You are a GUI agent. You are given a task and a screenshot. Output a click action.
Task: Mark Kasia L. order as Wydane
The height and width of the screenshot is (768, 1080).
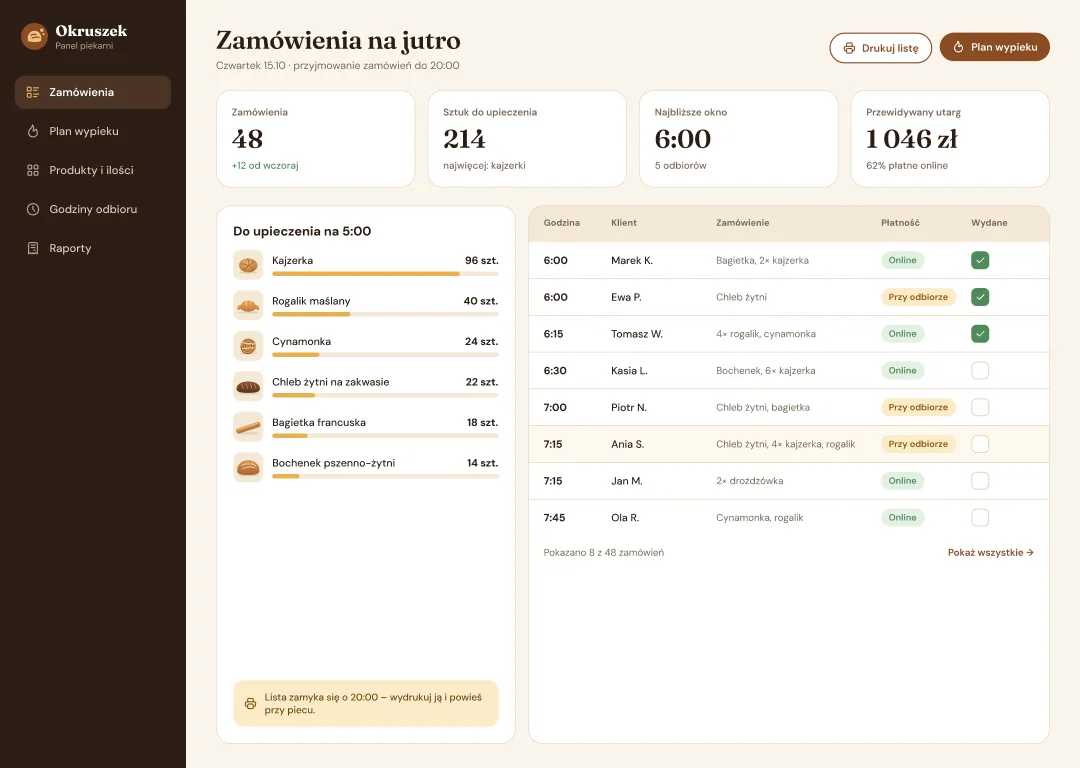979,371
